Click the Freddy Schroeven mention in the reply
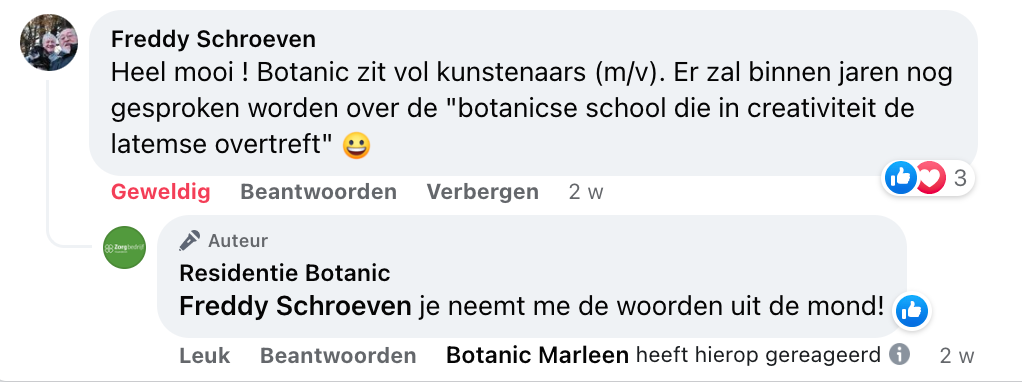The width and height of the screenshot is (1022, 382). [x=295, y=306]
